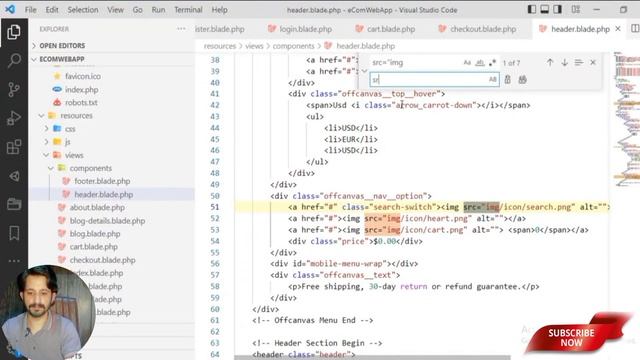Click the components breadcrumb segment

click(293, 46)
